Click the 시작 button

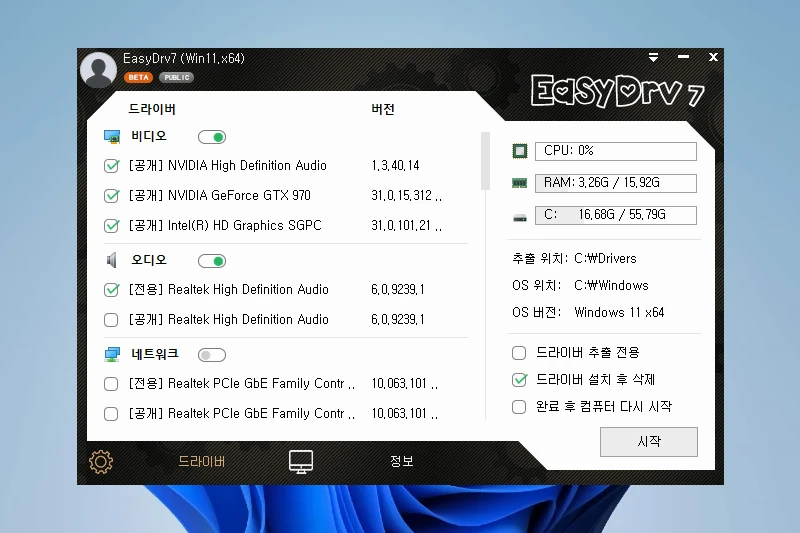648,442
